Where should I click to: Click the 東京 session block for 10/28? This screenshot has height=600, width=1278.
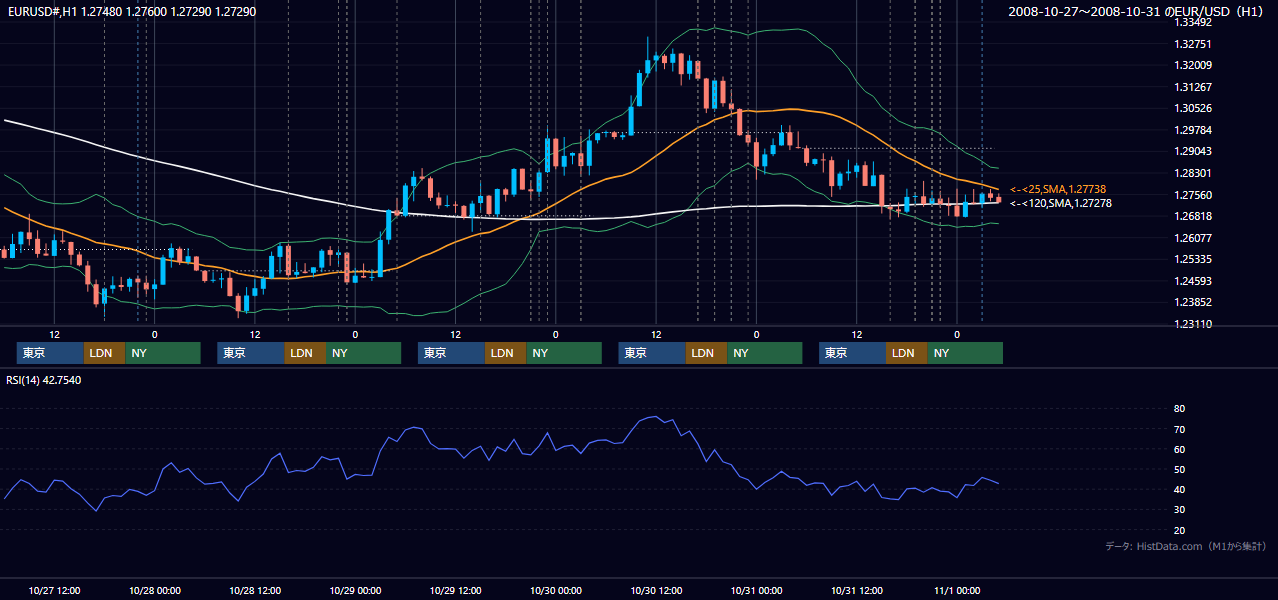tap(251, 353)
